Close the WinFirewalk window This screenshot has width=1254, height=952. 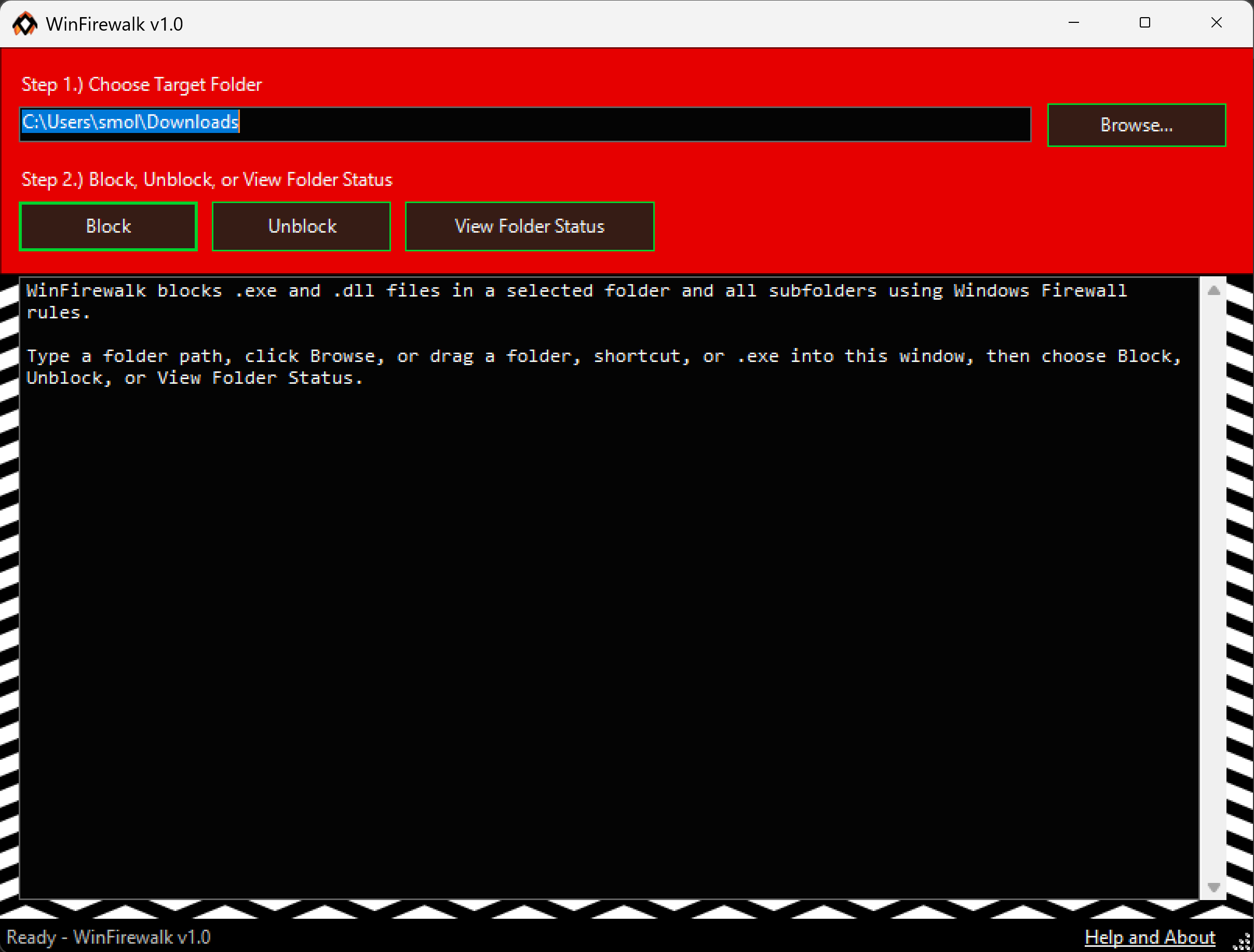[x=1216, y=23]
